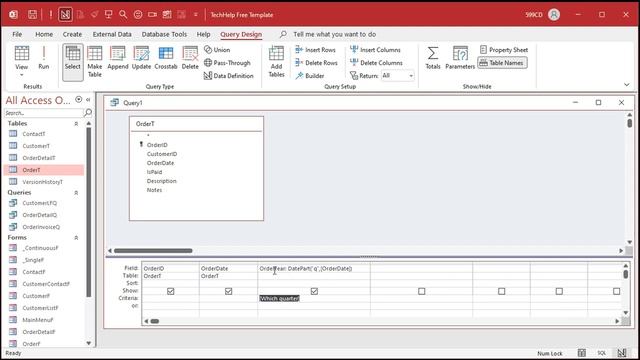Click the user account avatar icon
Image resolution: width=640 pixels, height=360 pixels.
click(x=554, y=15)
